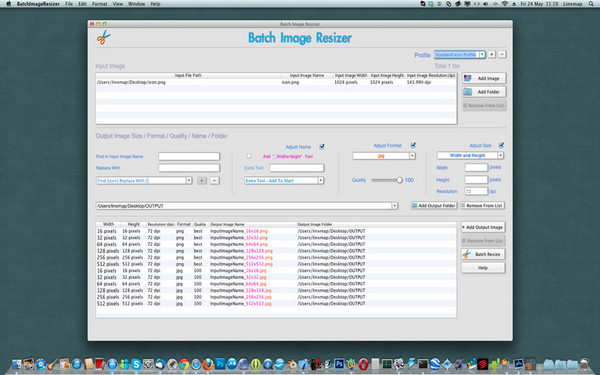Click the Add Output Image button

[x=483, y=227]
